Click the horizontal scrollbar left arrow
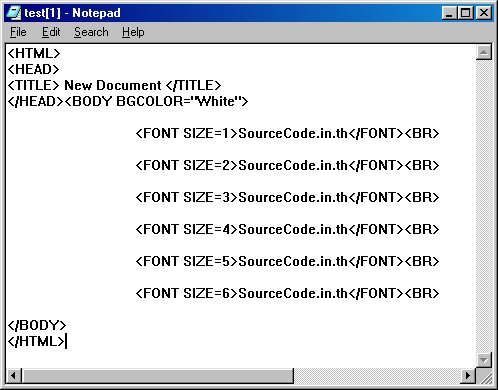Viewport: 498px width, 390px height. 14,376
